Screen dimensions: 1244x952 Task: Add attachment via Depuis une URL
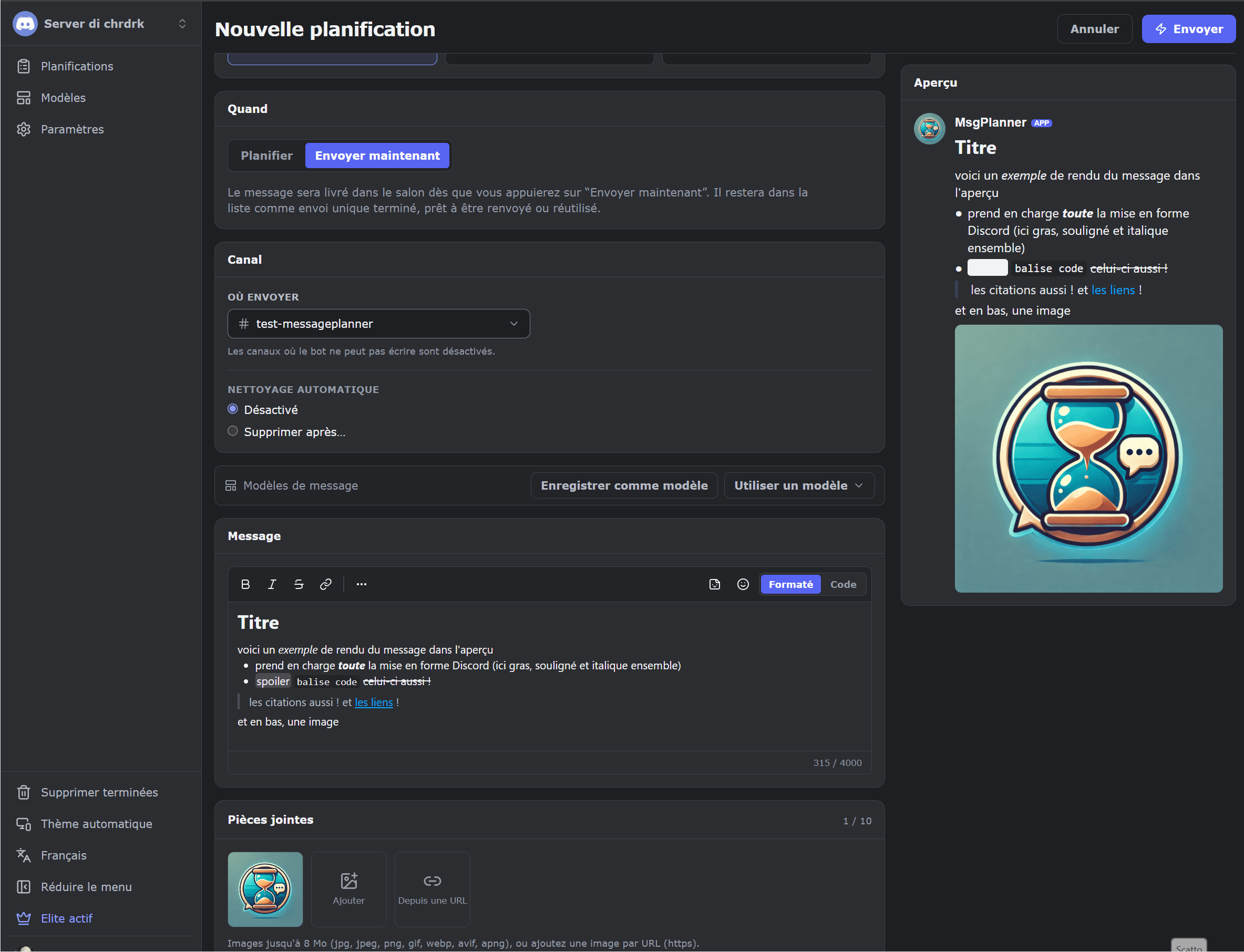click(433, 889)
